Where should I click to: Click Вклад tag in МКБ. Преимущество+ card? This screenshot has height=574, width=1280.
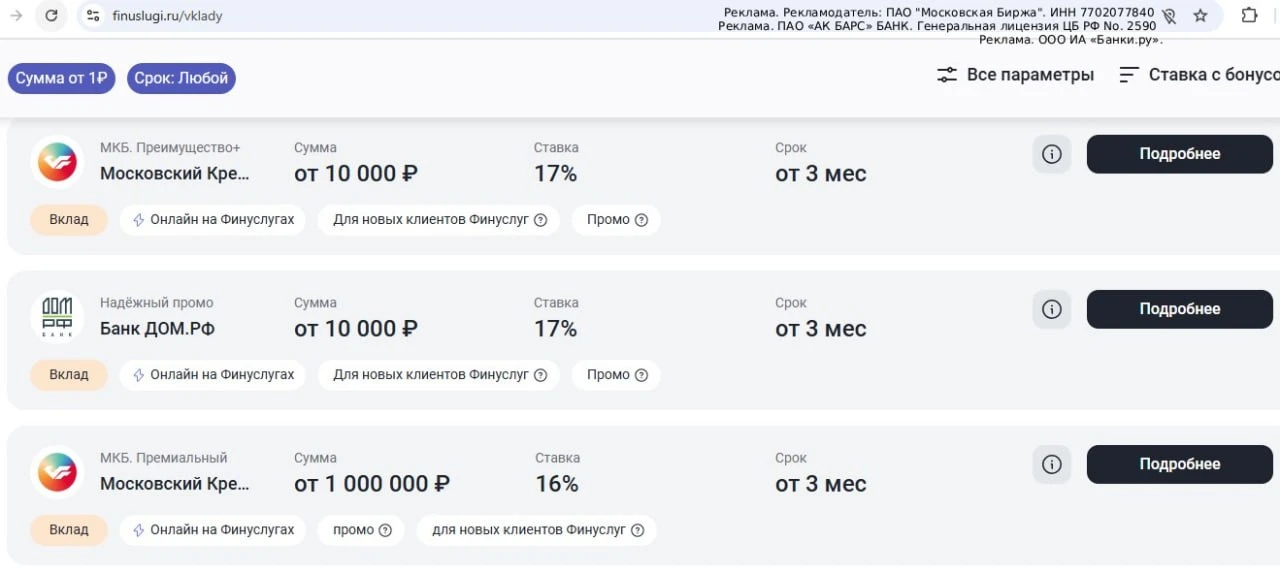(x=69, y=220)
